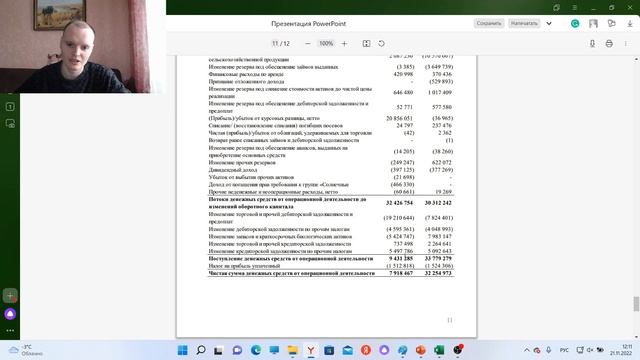
Task: Click the numbered tab counter icon in sidebar
Action: [10, 107]
